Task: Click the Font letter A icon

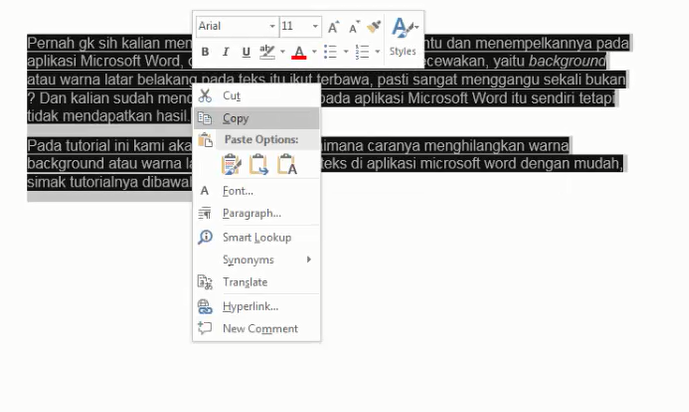Action: tap(204, 191)
